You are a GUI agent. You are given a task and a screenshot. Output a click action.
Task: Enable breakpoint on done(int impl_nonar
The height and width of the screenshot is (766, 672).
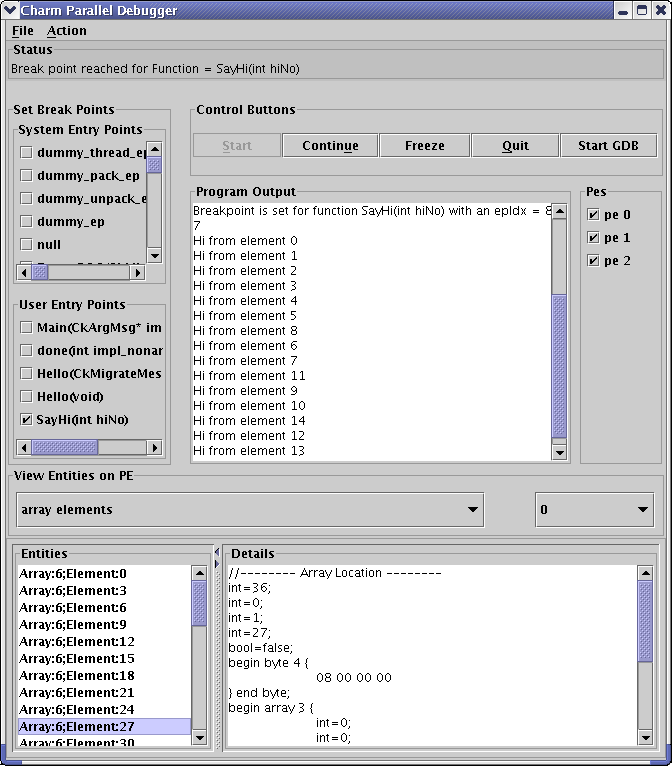(26, 350)
